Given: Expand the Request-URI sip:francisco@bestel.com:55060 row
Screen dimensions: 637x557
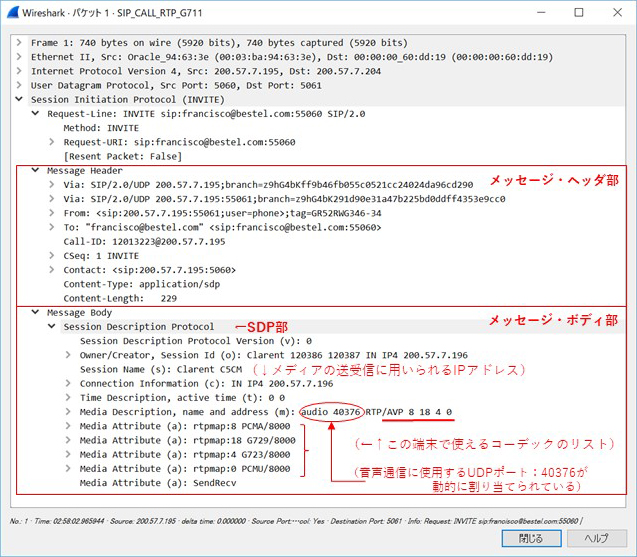Looking at the screenshot, I should pyautogui.click(x=52, y=142).
